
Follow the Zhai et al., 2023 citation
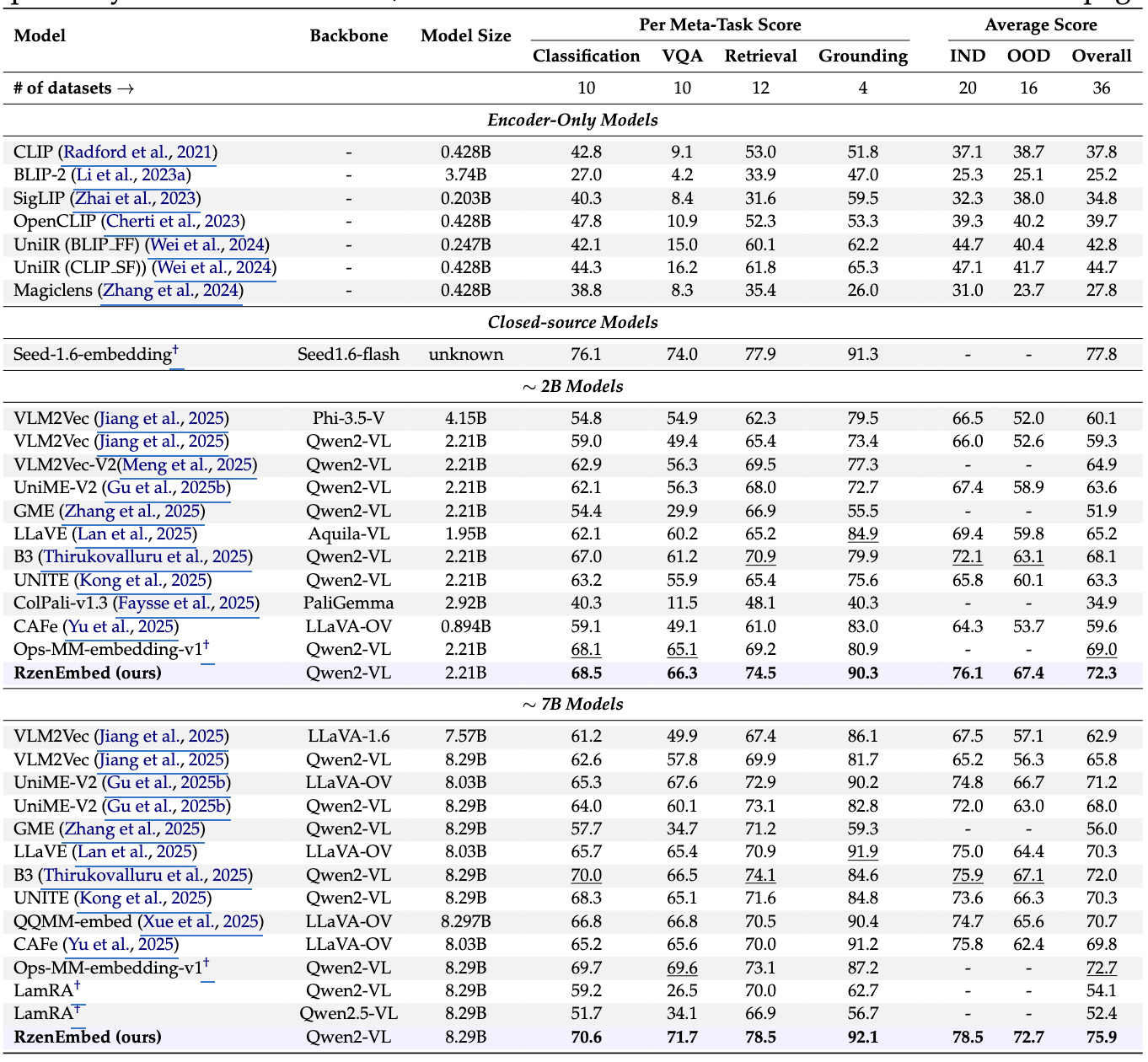135,199
